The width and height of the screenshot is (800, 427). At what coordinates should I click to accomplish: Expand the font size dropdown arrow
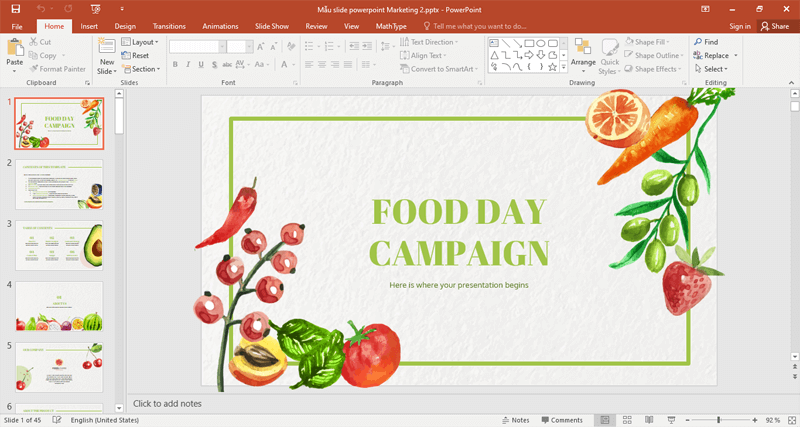click(x=249, y=47)
